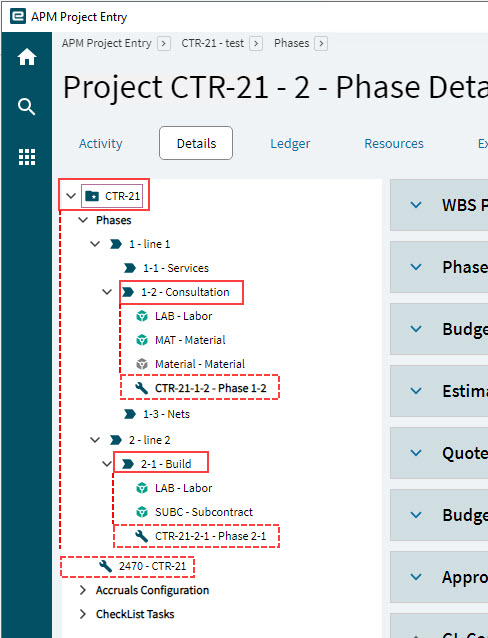Open the Resources tab
The height and width of the screenshot is (638, 488).
tap(394, 144)
